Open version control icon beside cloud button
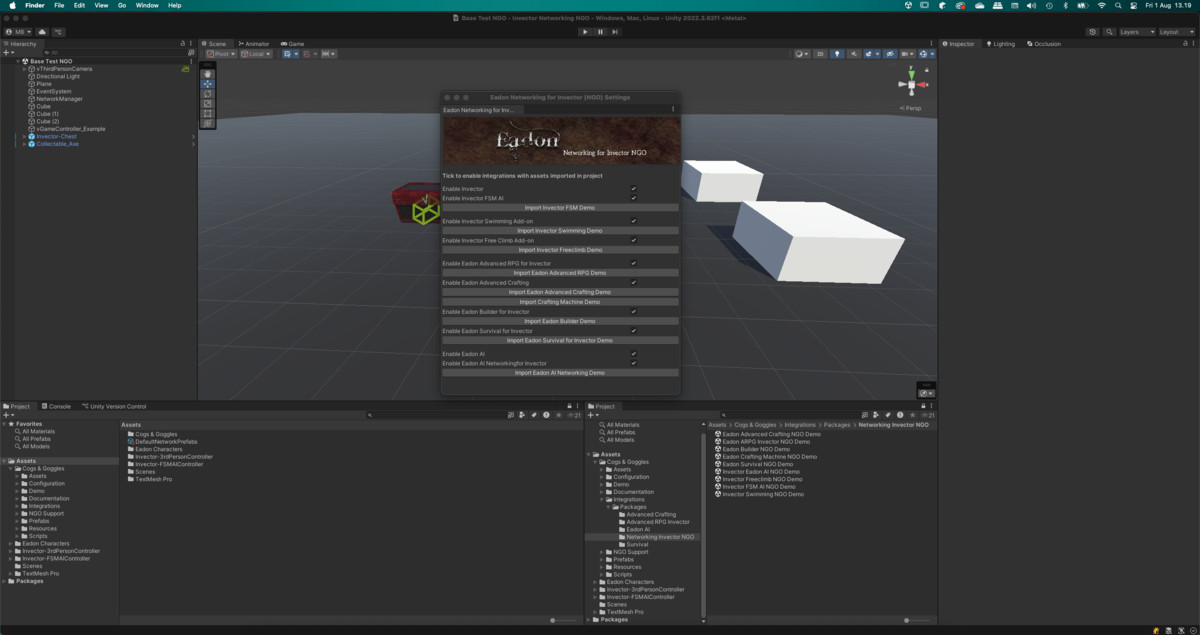 click(59, 32)
